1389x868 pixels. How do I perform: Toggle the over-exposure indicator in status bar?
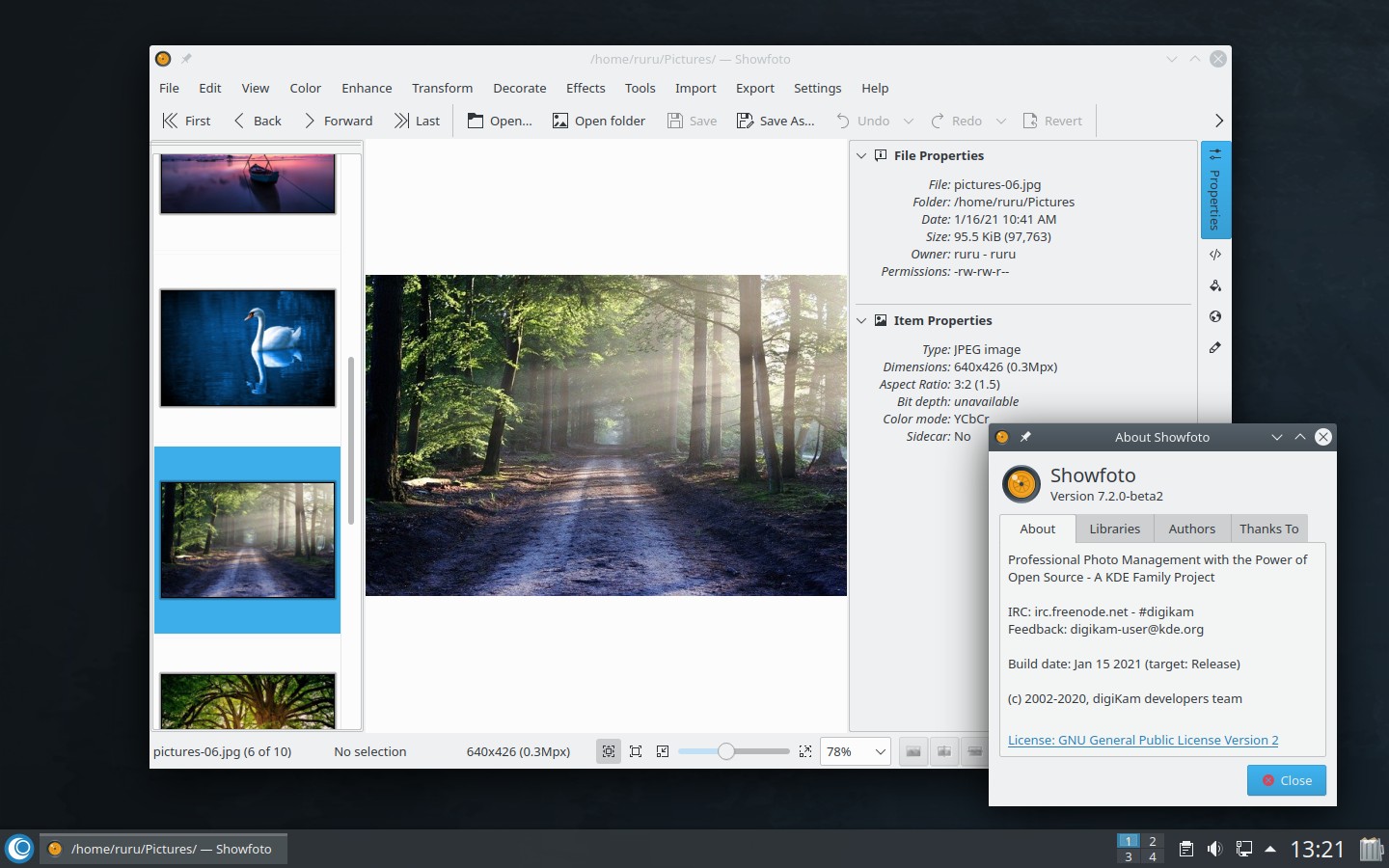point(944,751)
